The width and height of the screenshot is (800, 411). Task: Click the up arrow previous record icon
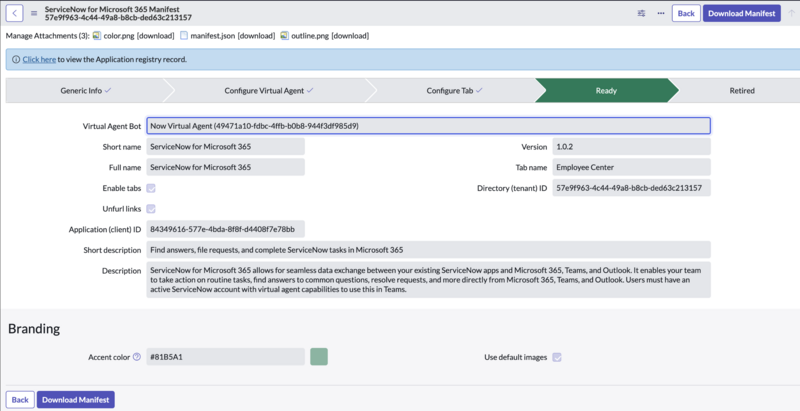pyautogui.click(x=791, y=13)
